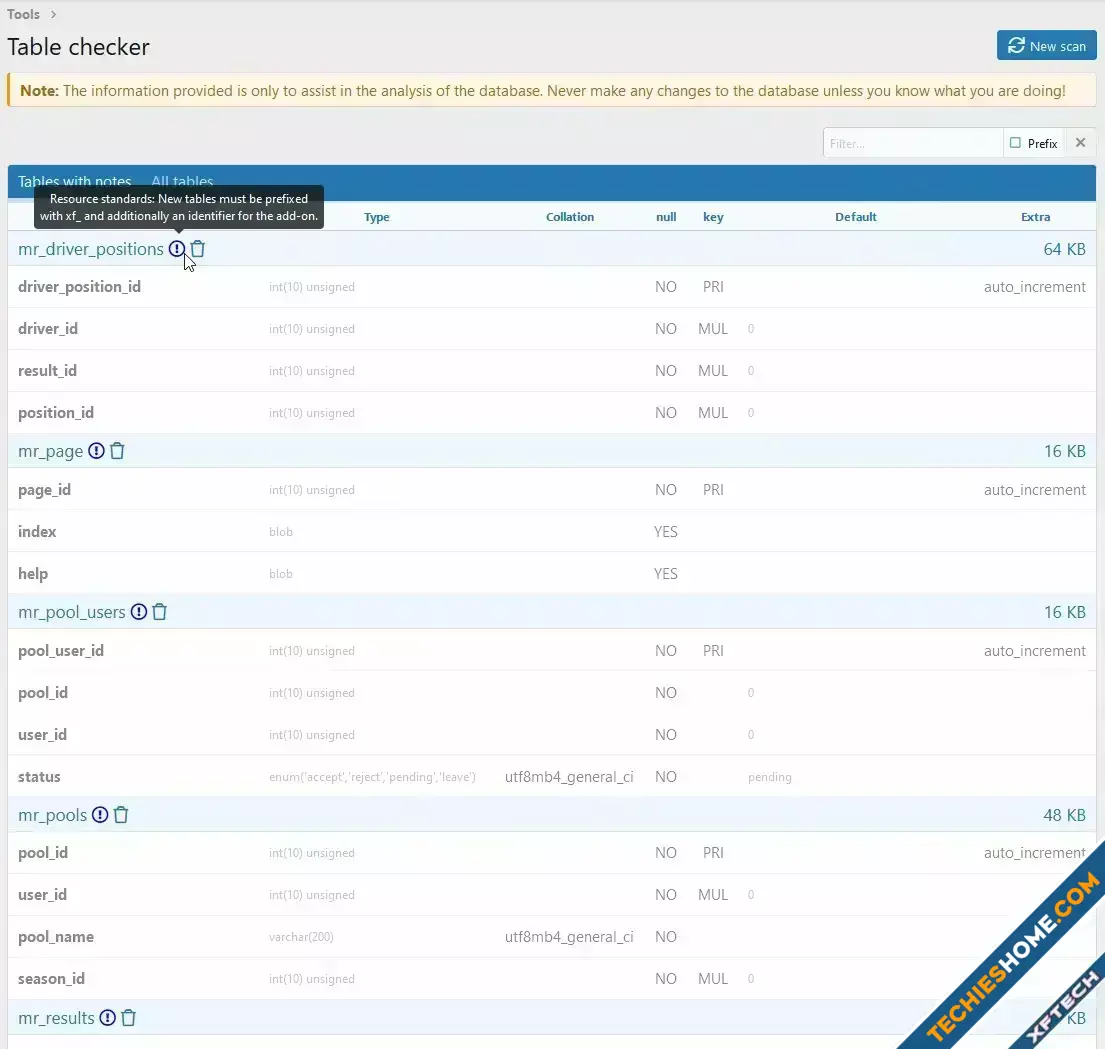
Task: Click the mr_pools table heading
Action: click(x=52, y=815)
